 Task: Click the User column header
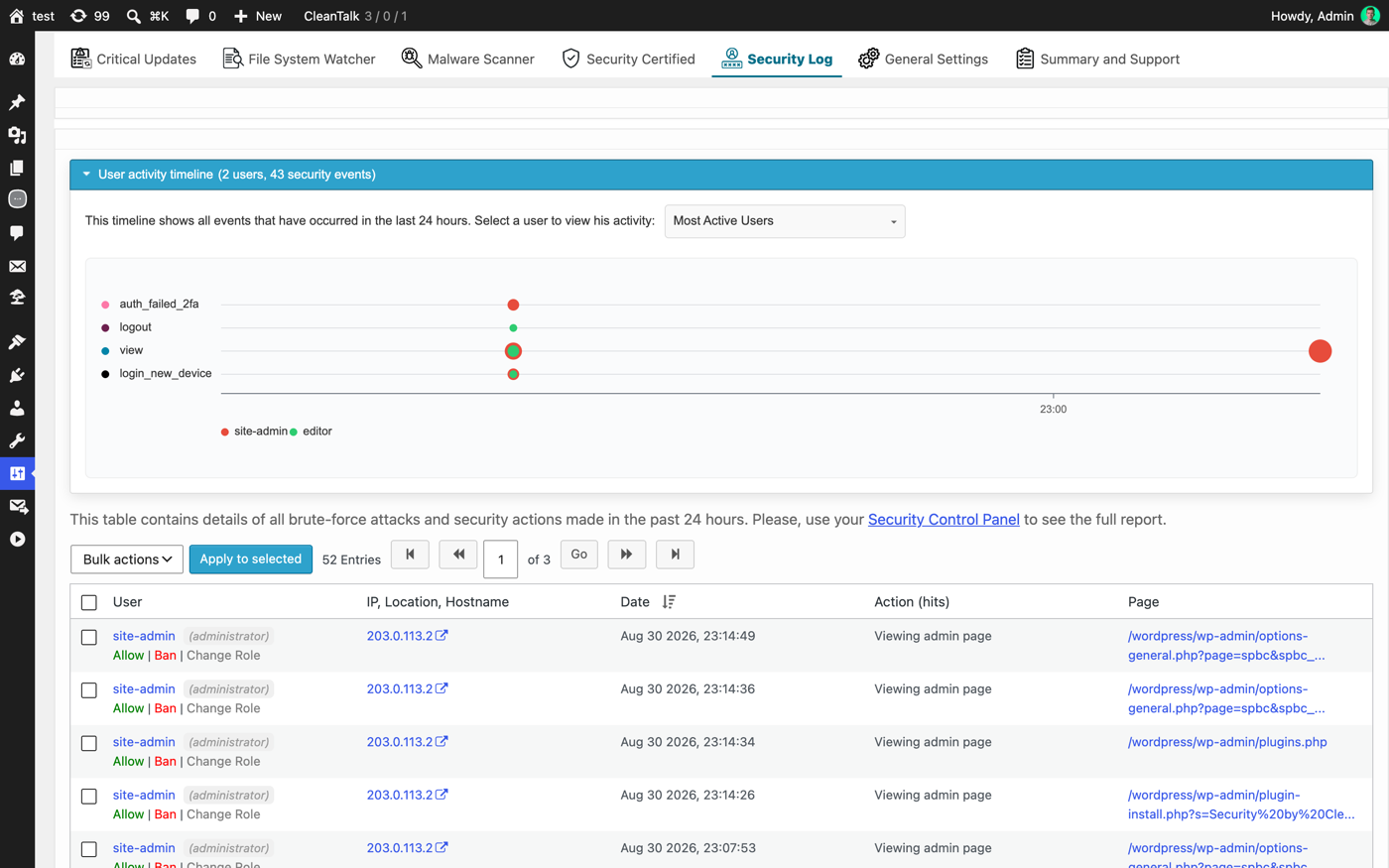(127, 602)
